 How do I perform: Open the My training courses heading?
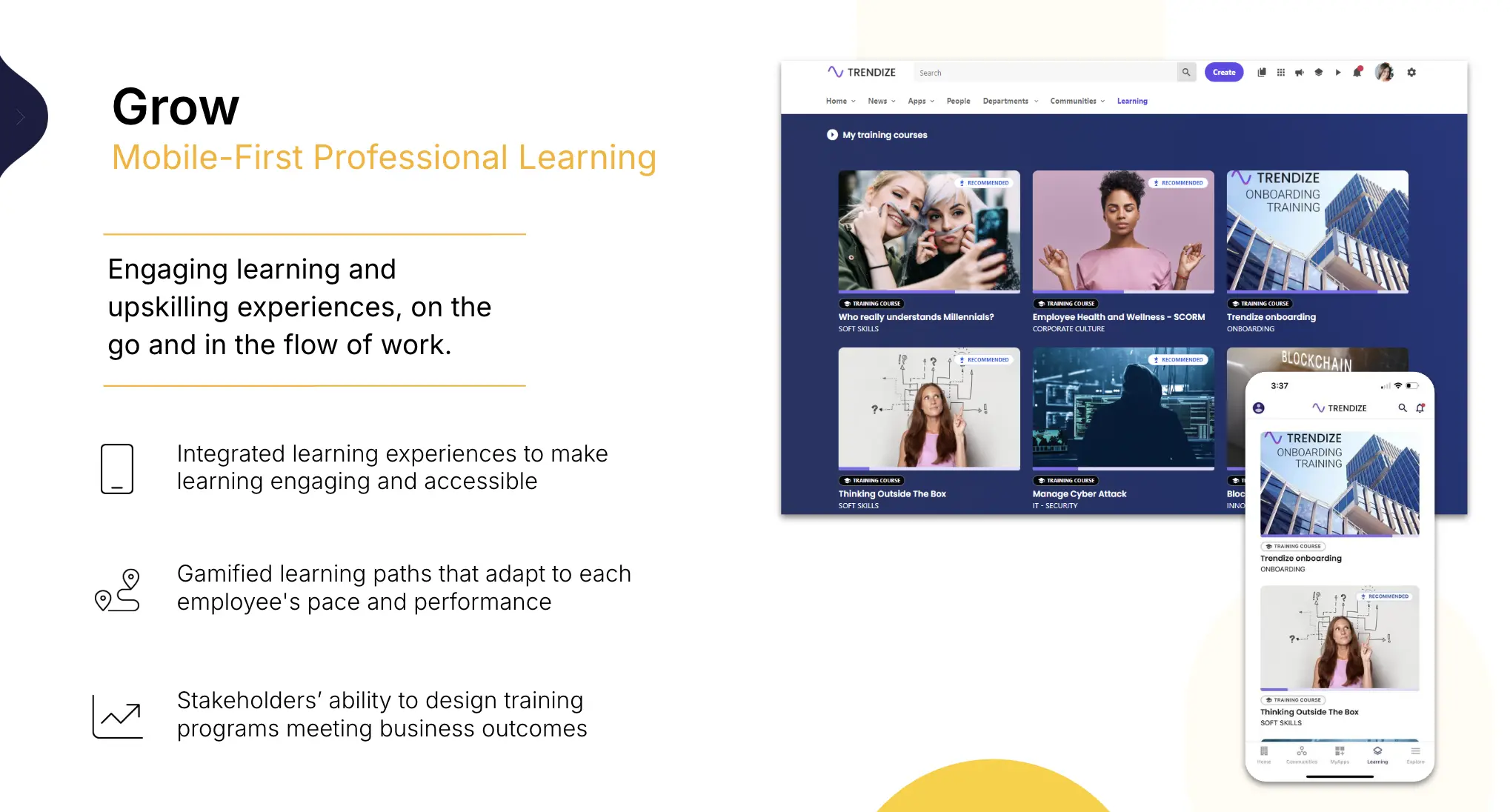(885, 135)
